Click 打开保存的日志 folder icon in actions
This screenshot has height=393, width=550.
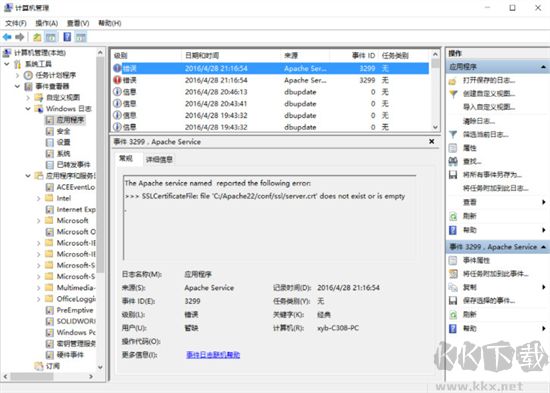pos(453,81)
